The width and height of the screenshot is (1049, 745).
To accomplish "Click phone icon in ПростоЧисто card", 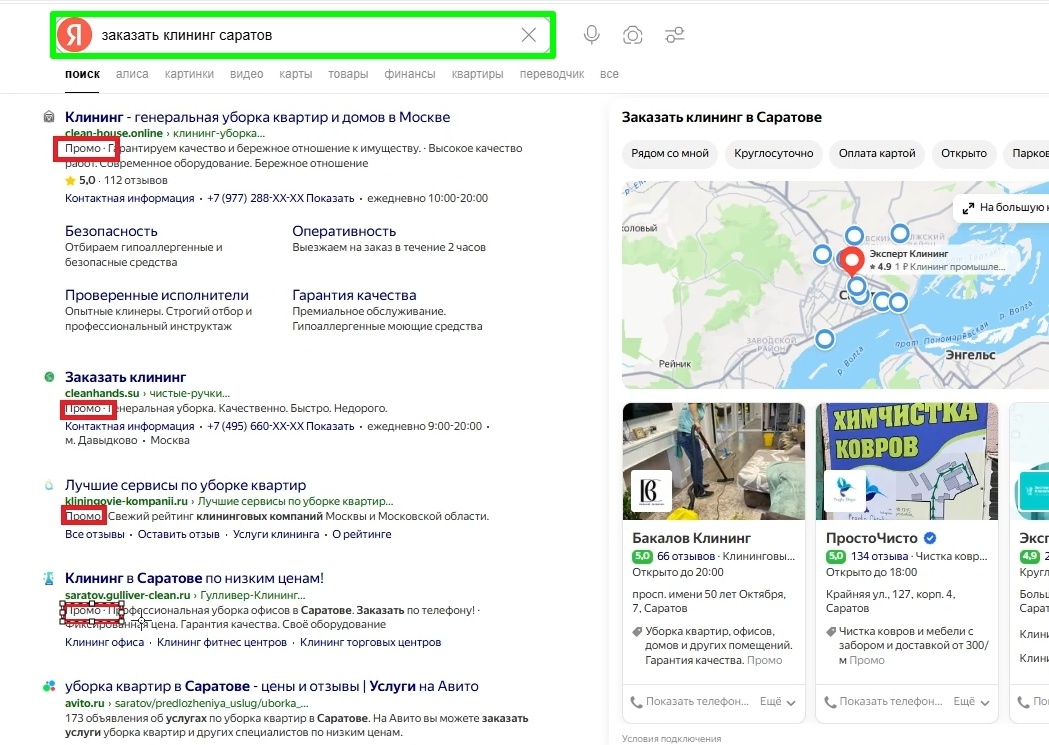I will 830,702.
